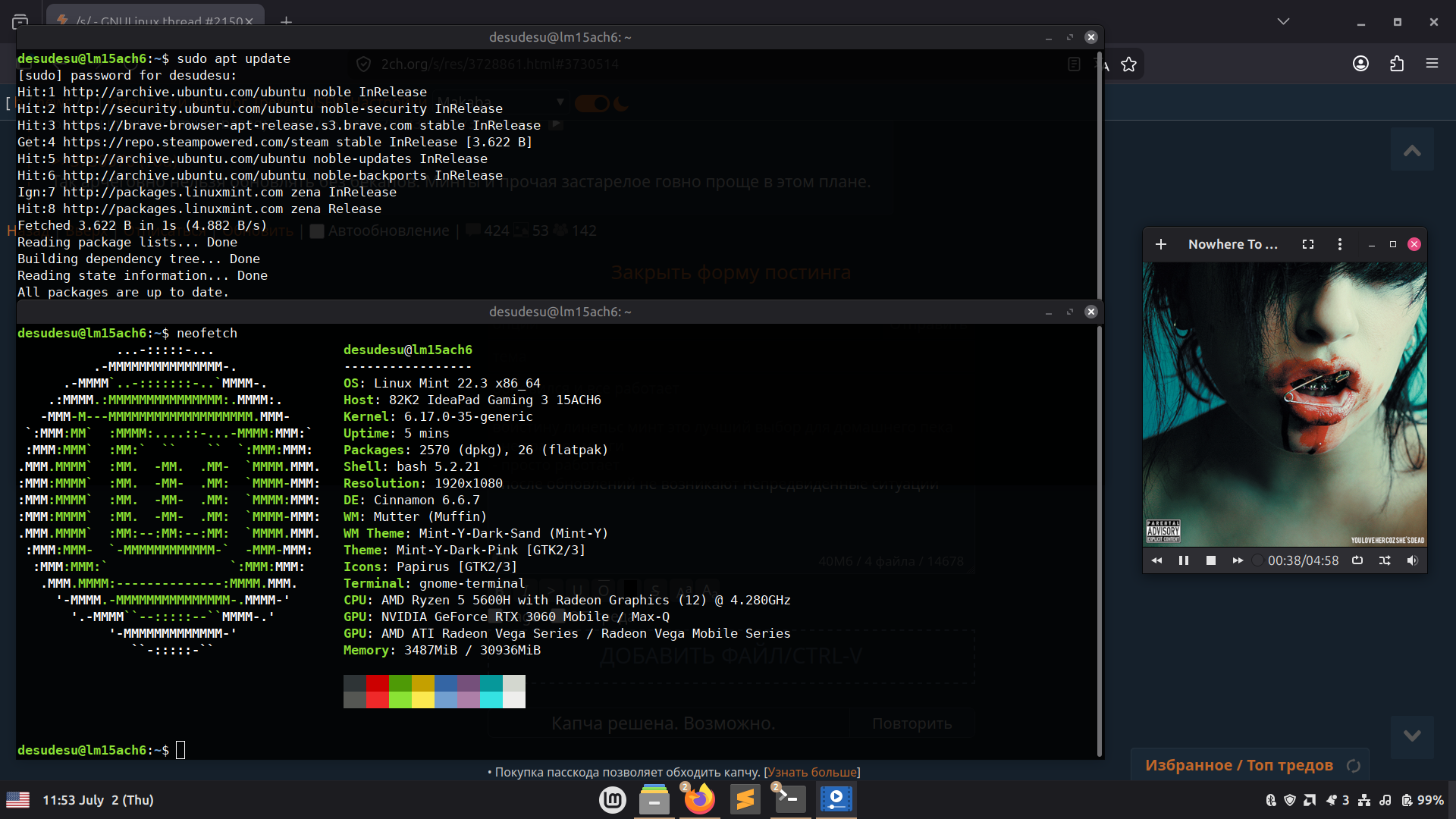The image size is (1456, 819).
Task: Close the media player window
Action: click(1414, 244)
